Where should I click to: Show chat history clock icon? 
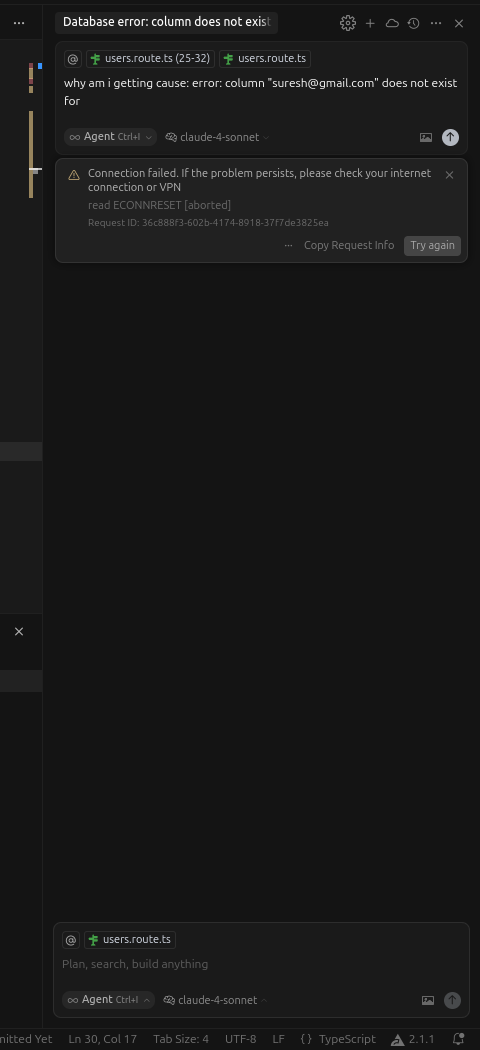414,23
